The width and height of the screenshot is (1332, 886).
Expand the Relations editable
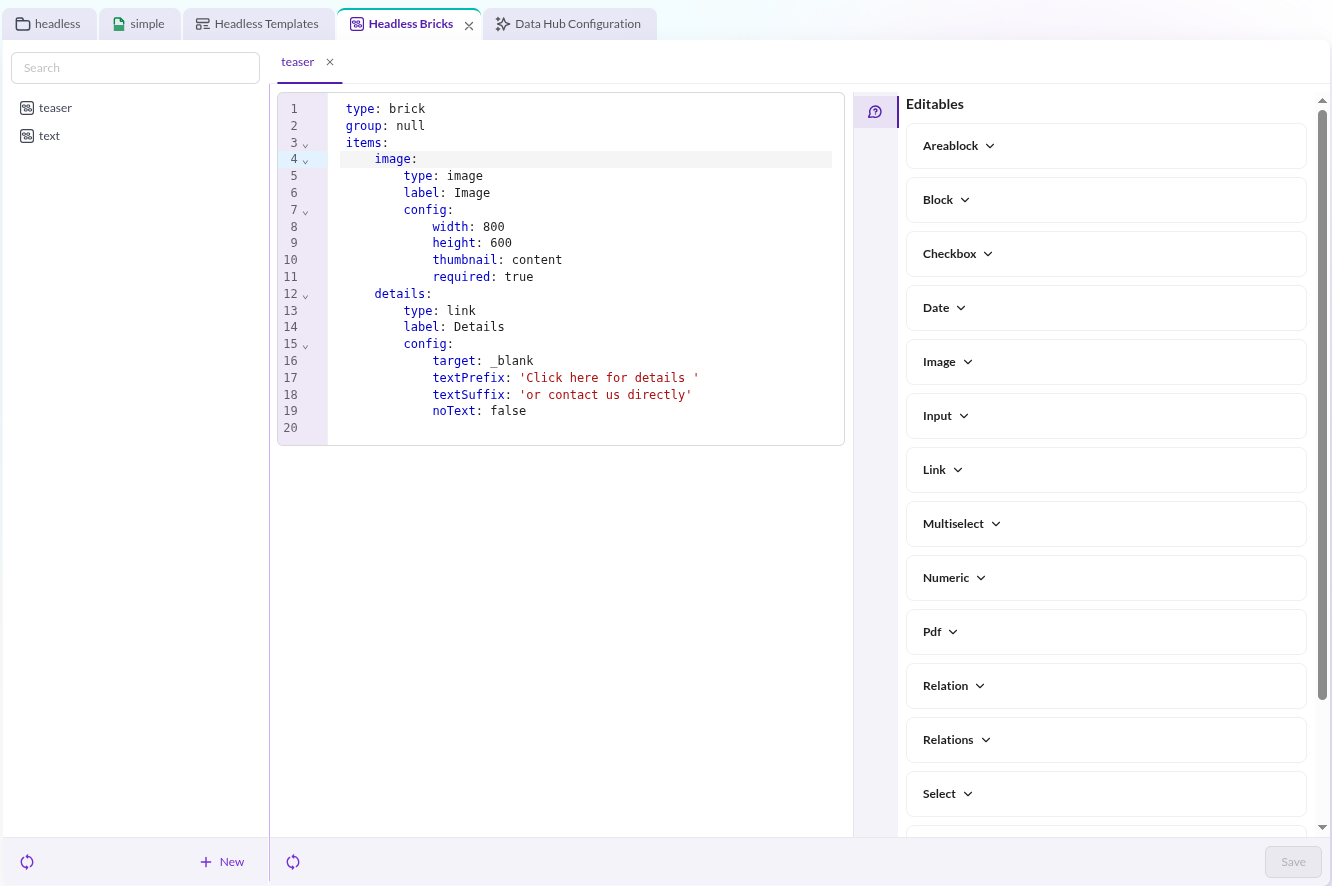click(x=1106, y=740)
